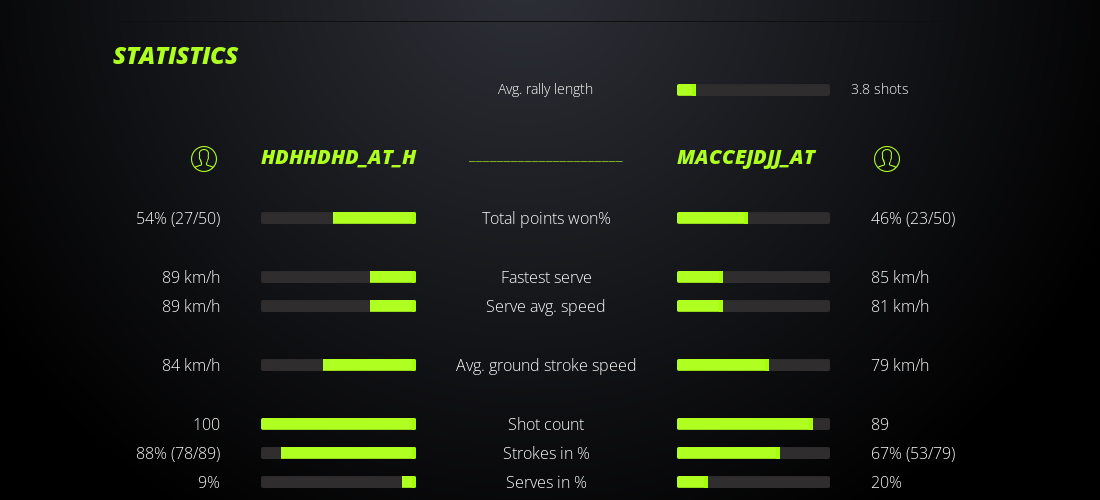Click the Shot count label

[x=546, y=424]
